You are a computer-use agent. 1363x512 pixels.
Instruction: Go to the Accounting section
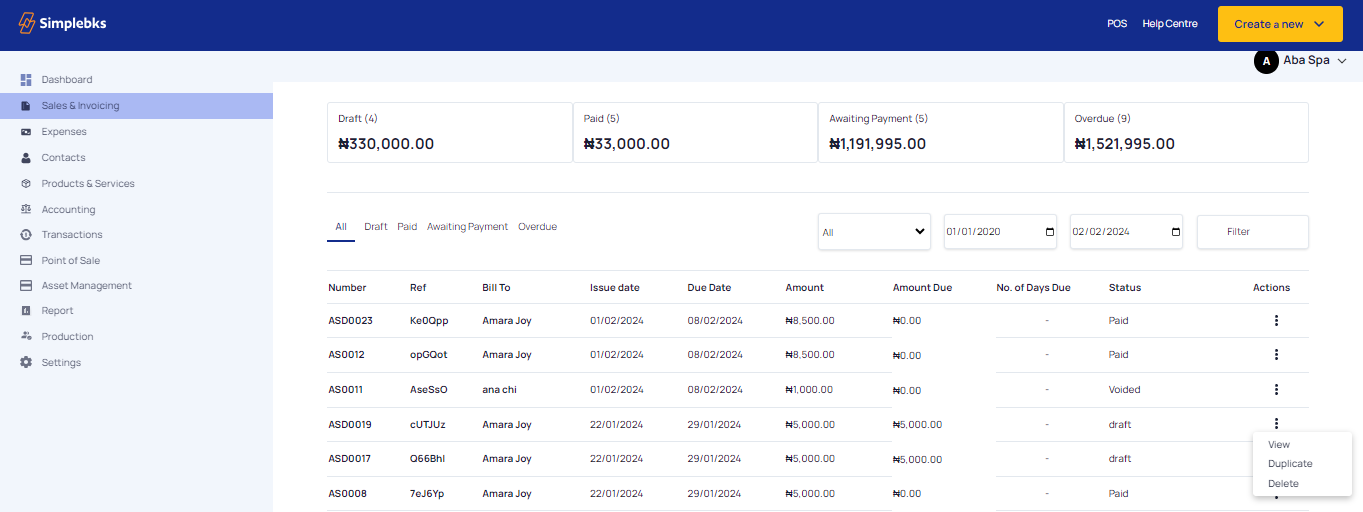(68, 210)
